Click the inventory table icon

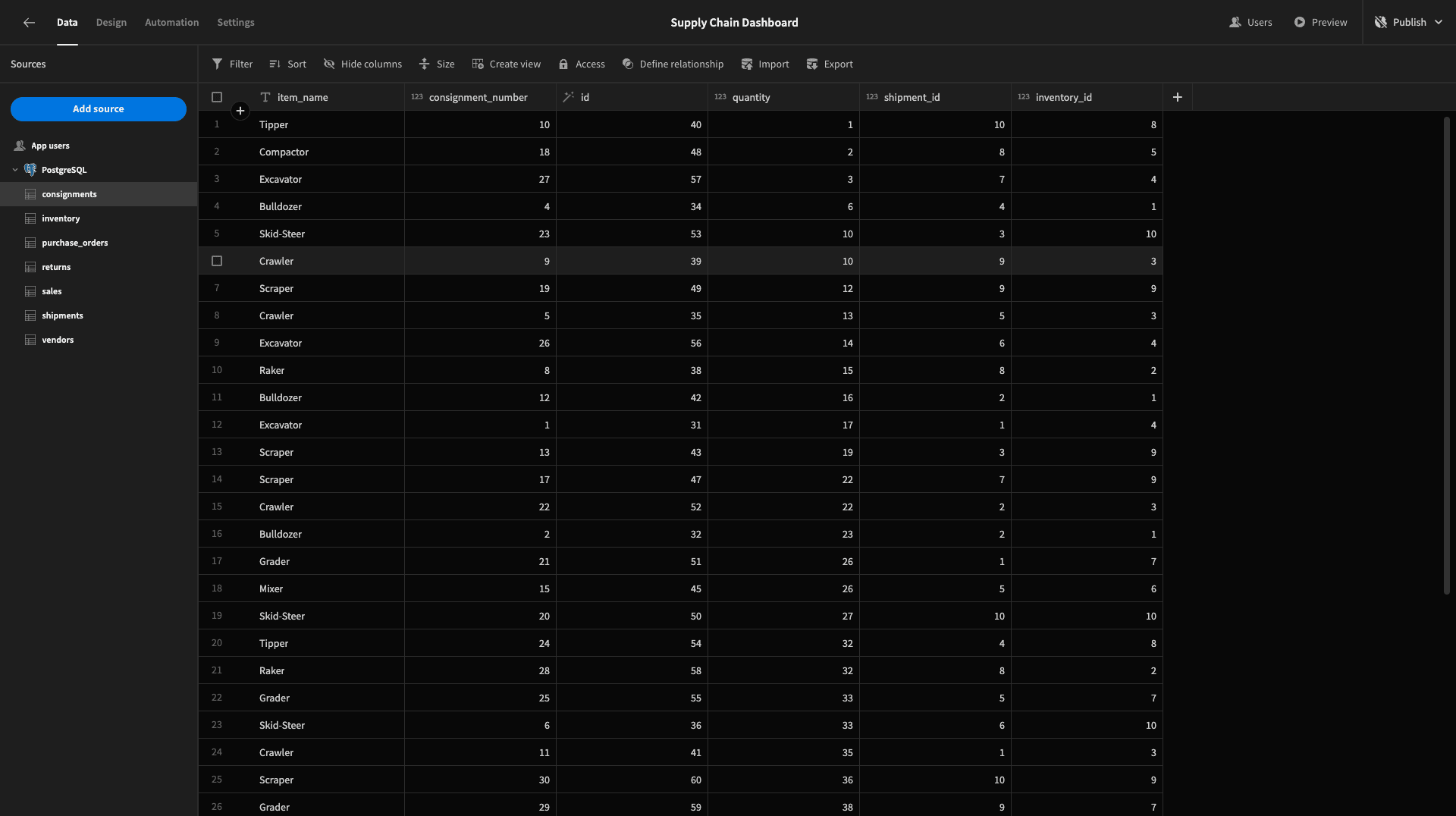click(30, 218)
